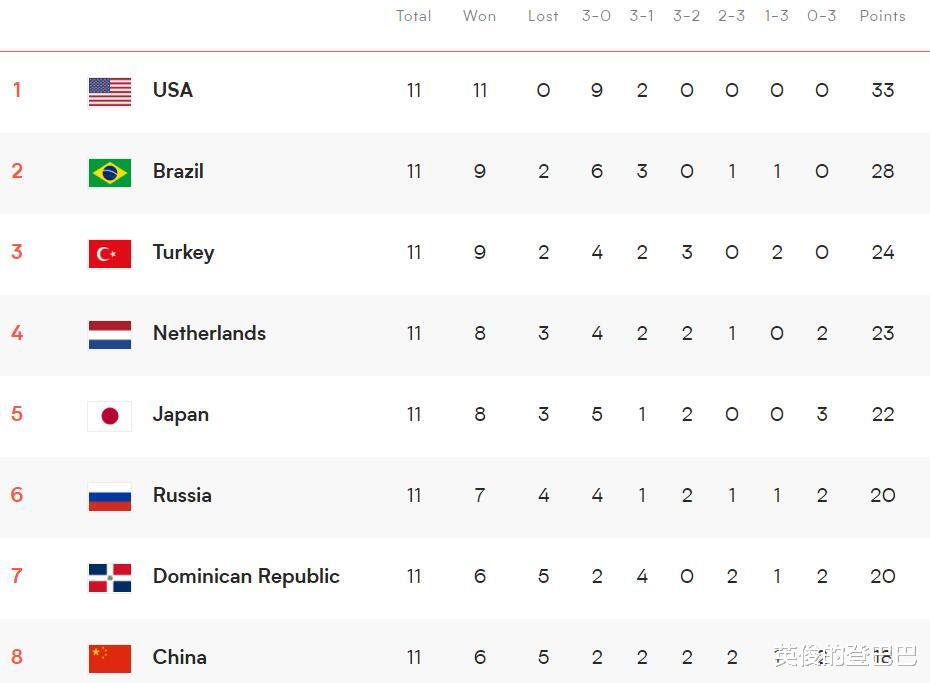930x683 pixels.
Task: Click the Japan flag icon
Action: [110, 416]
